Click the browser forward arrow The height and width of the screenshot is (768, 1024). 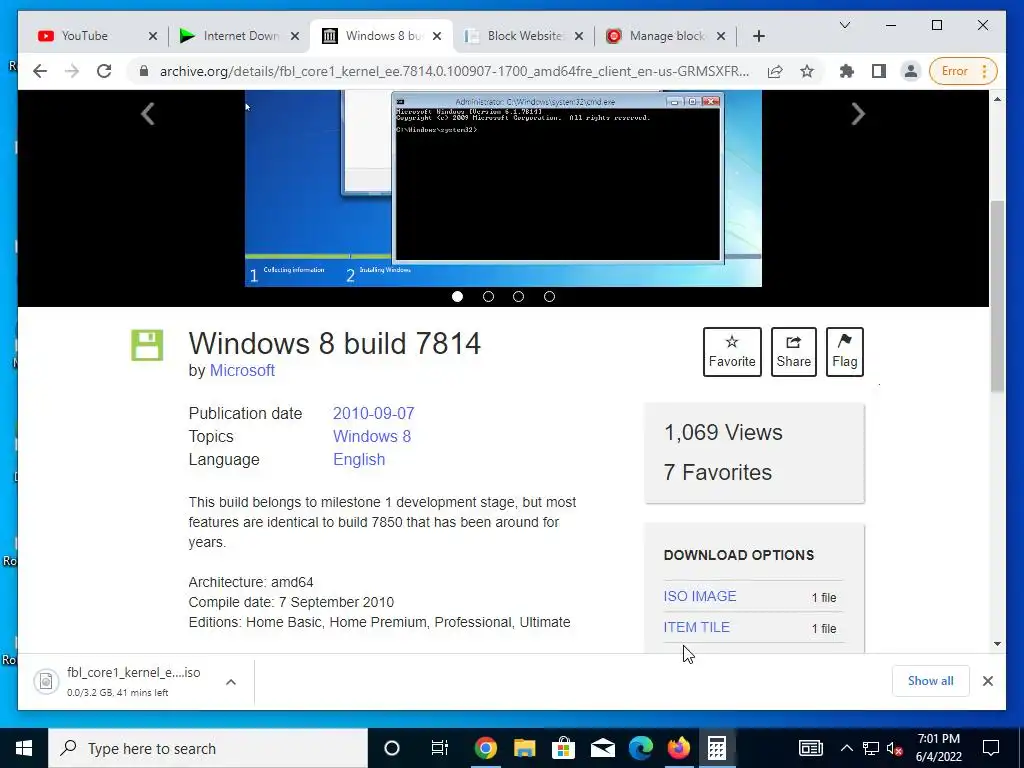[x=72, y=71]
